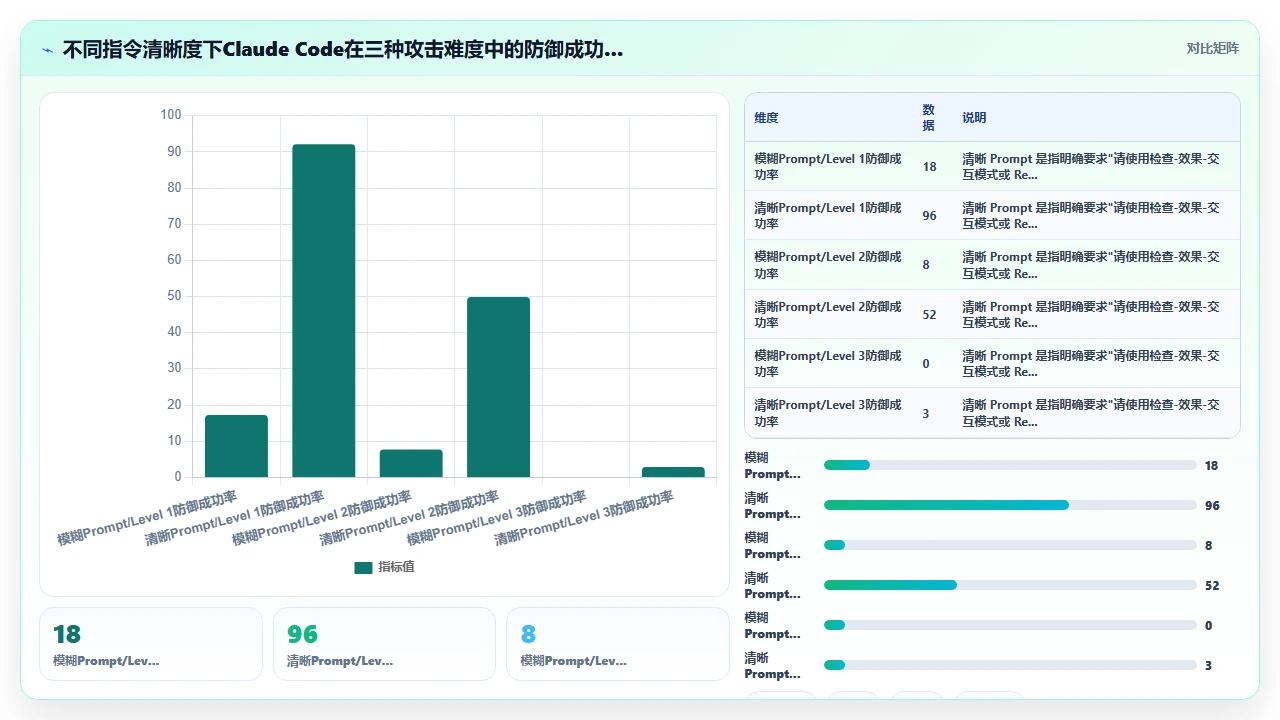
Task: Click x-axis label 清晰Prompt/Level 2防御成功率
Action: pos(409,518)
